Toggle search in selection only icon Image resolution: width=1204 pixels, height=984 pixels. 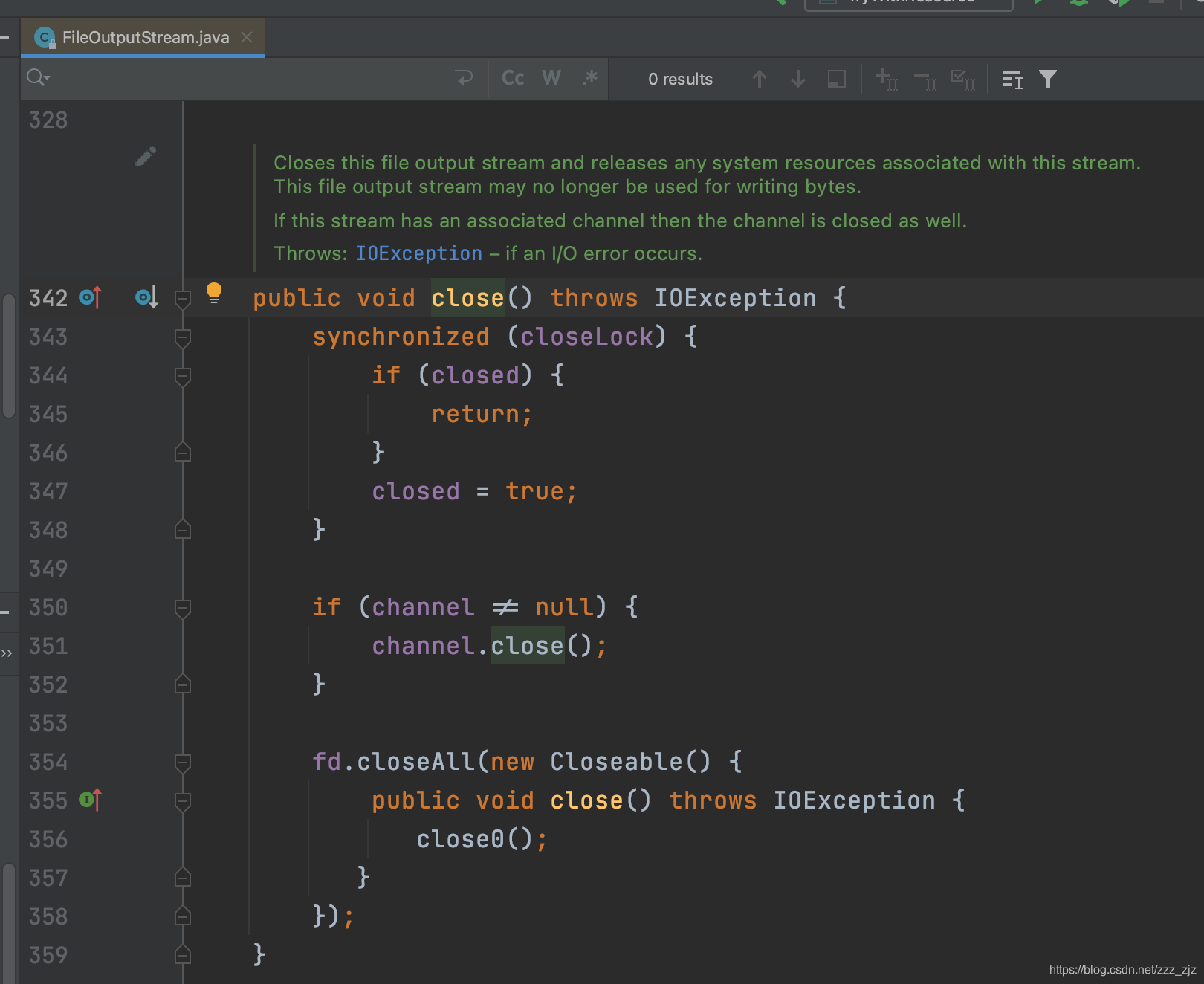click(837, 79)
